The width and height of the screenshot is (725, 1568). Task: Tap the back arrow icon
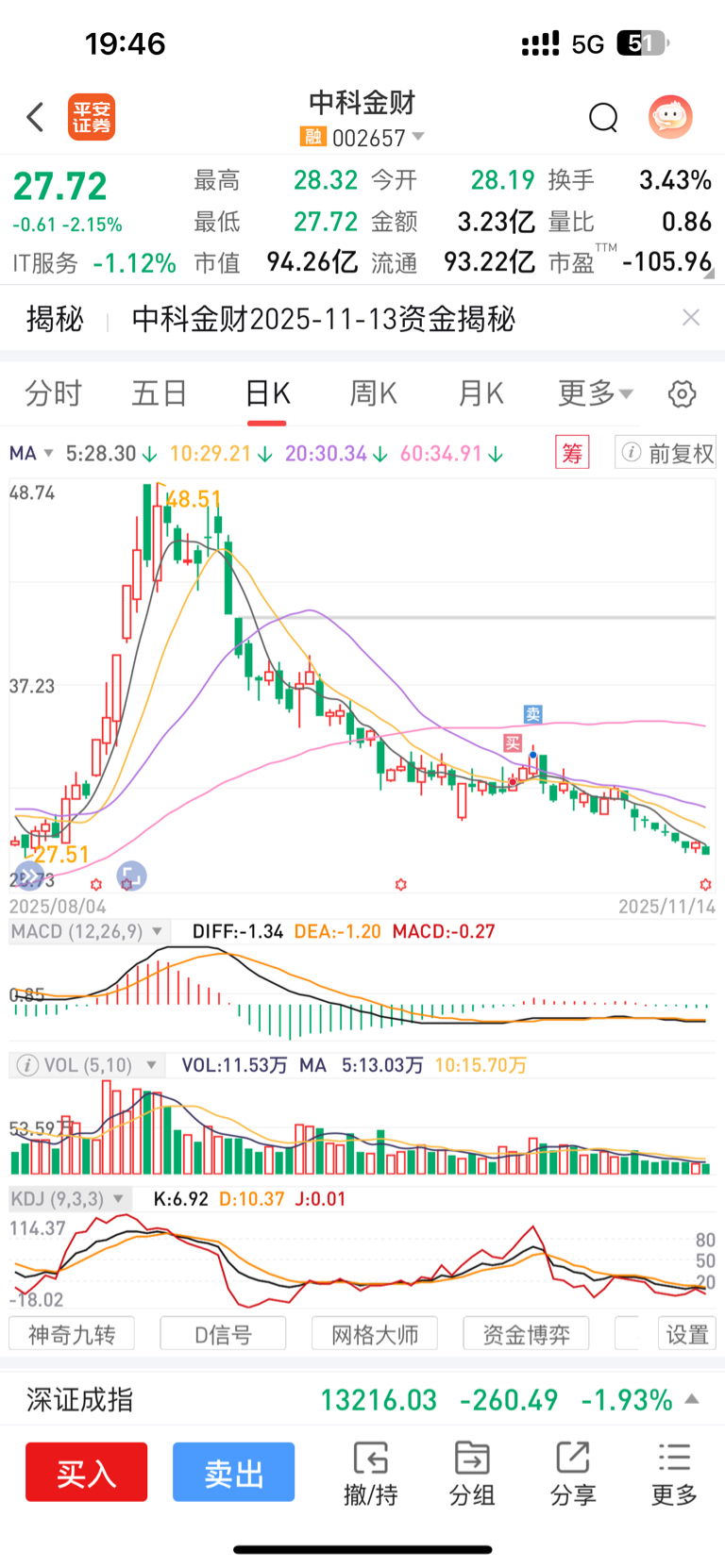pos(36,117)
